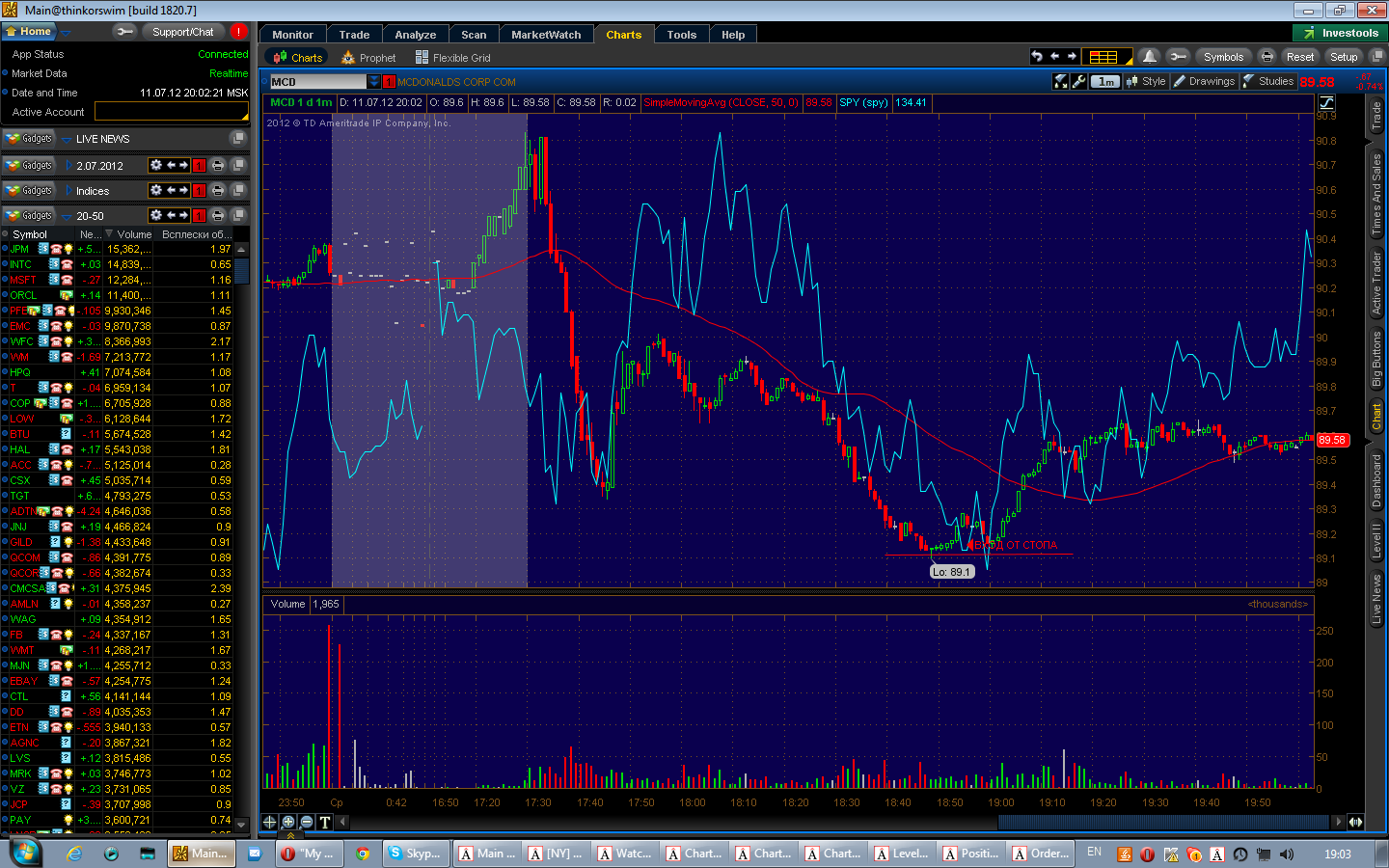Screen dimensions: 1389x868
Task: Select the JPM row in watchlist
Action: click(118, 249)
